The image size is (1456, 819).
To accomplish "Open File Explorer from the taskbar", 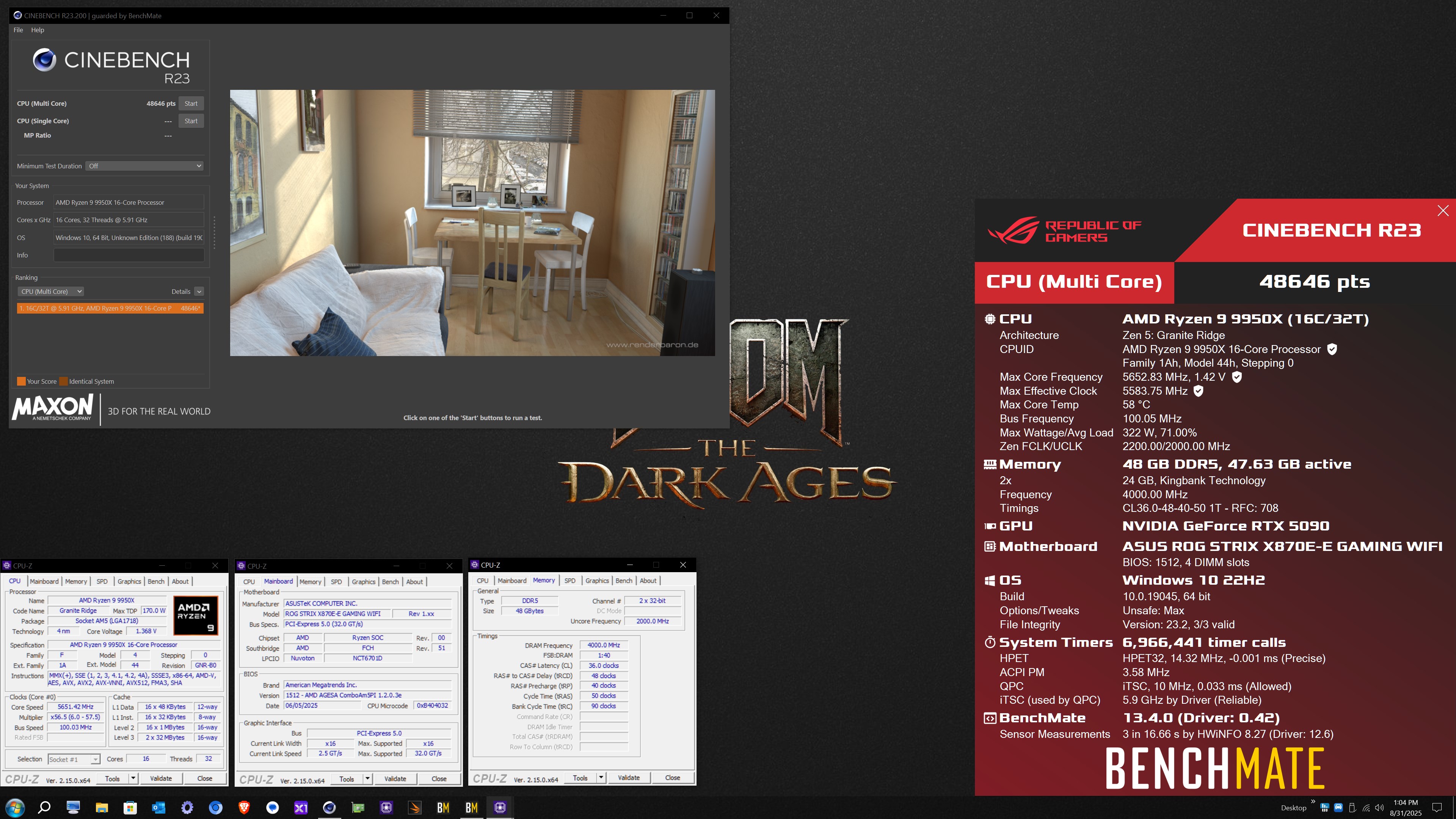I will click(102, 807).
